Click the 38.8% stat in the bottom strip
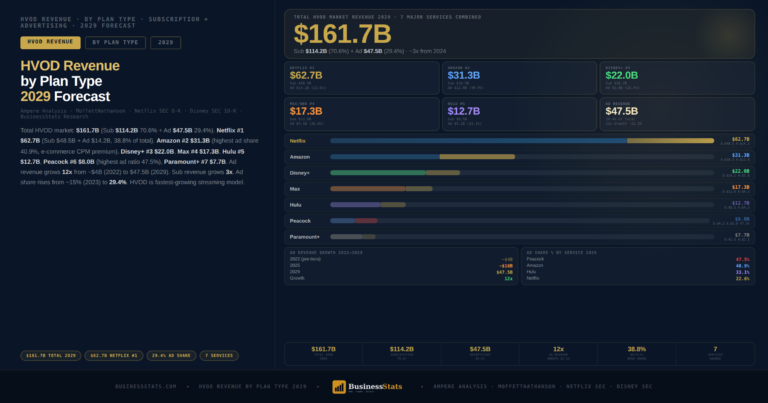This screenshot has height=403, width=768. pos(637,354)
